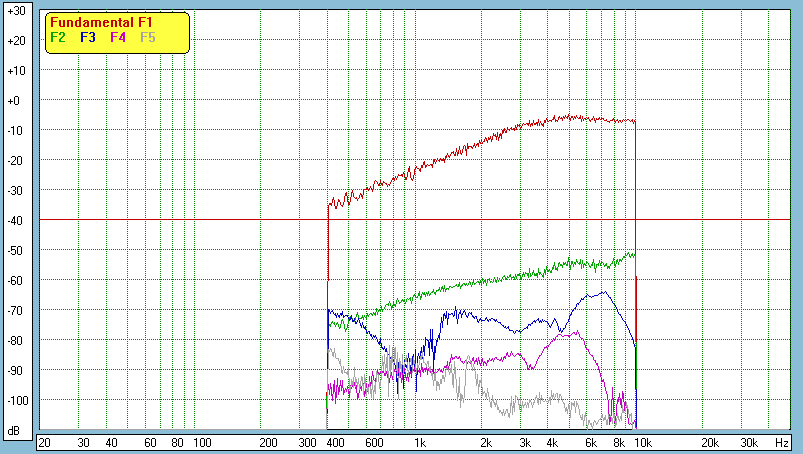Click the 10k label on the frequency axis

[x=638, y=442]
